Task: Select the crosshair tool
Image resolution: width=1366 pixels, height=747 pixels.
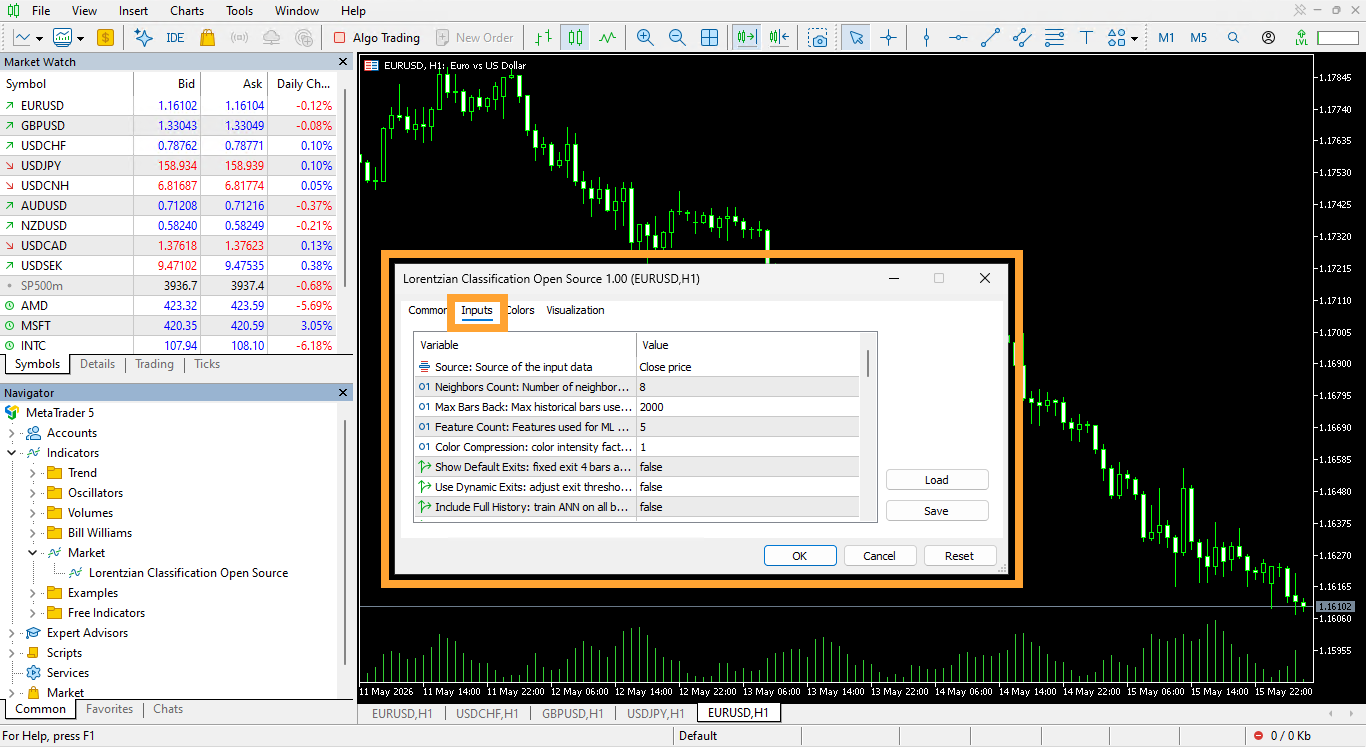Action: [x=888, y=38]
